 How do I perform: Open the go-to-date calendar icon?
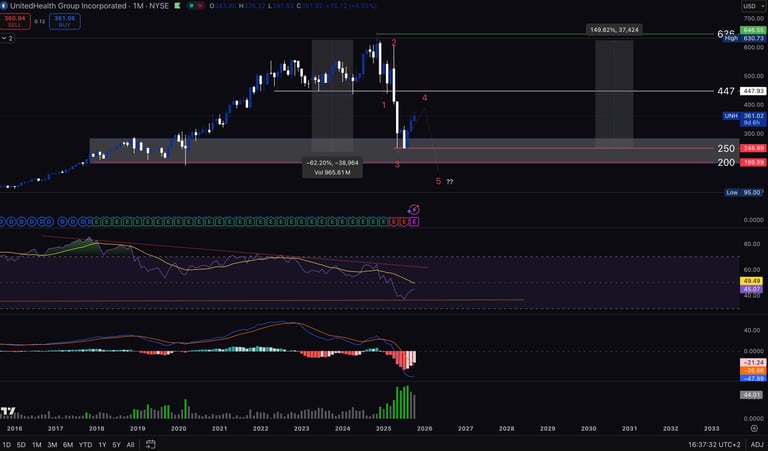tap(150, 445)
